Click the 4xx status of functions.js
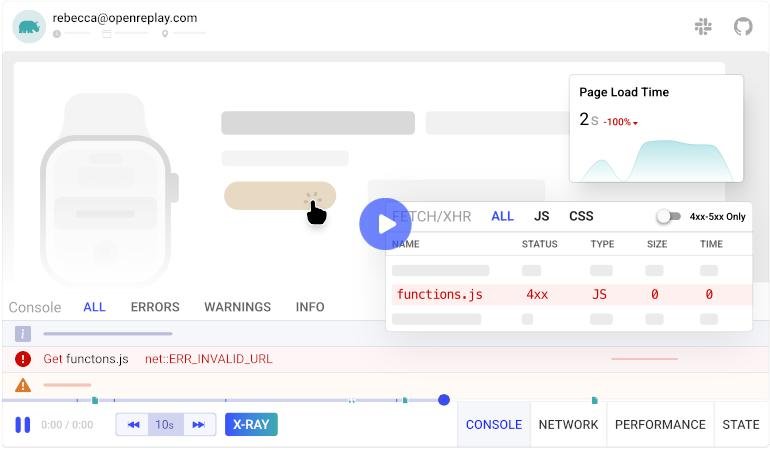The height and width of the screenshot is (450, 770). click(537, 295)
